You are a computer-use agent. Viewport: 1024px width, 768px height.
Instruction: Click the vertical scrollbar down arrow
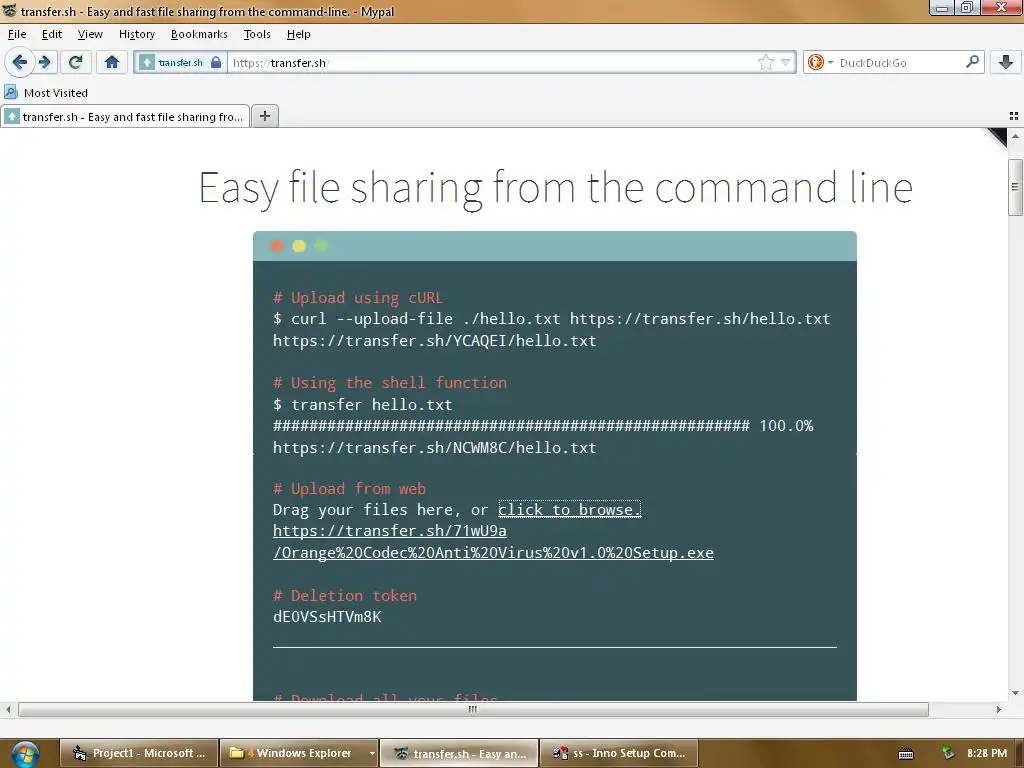tap(1015, 693)
